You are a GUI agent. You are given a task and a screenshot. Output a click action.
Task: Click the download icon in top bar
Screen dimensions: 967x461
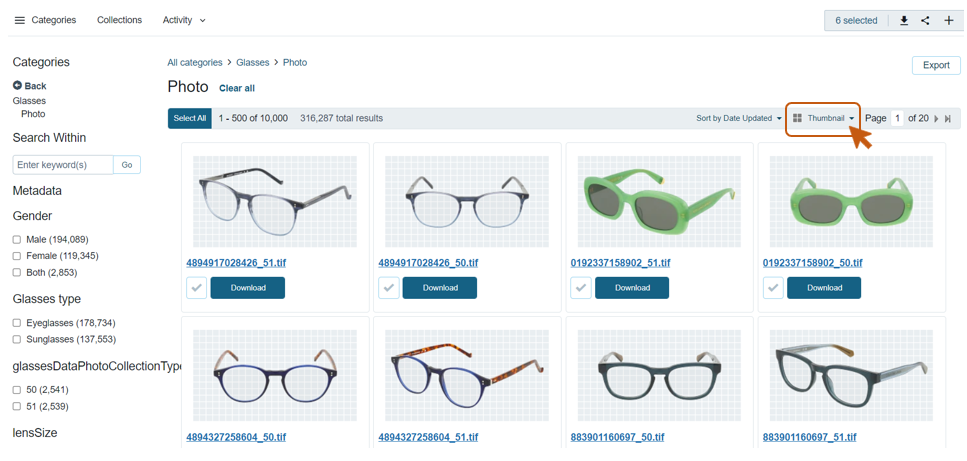click(x=904, y=20)
